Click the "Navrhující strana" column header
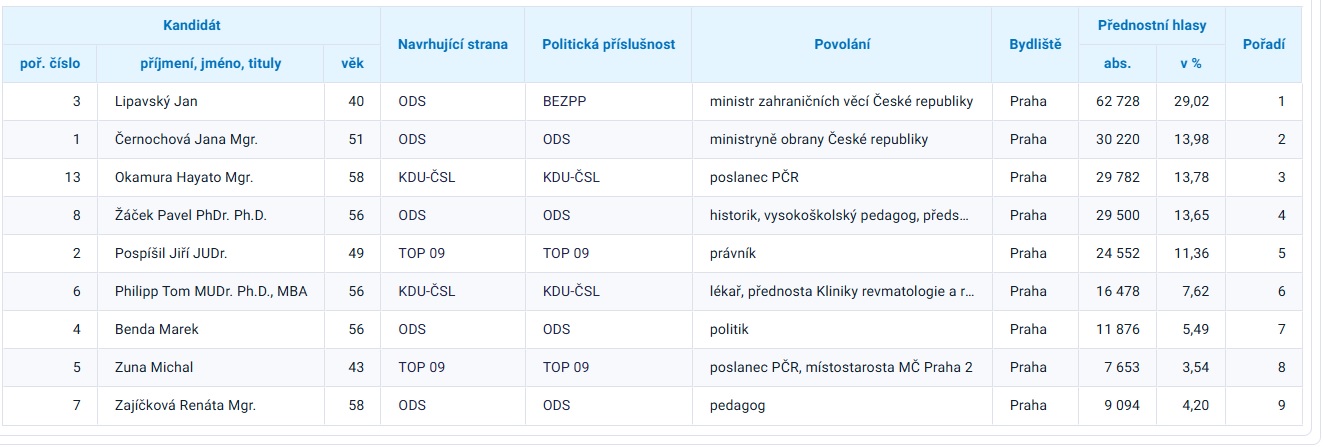 tap(452, 44)
